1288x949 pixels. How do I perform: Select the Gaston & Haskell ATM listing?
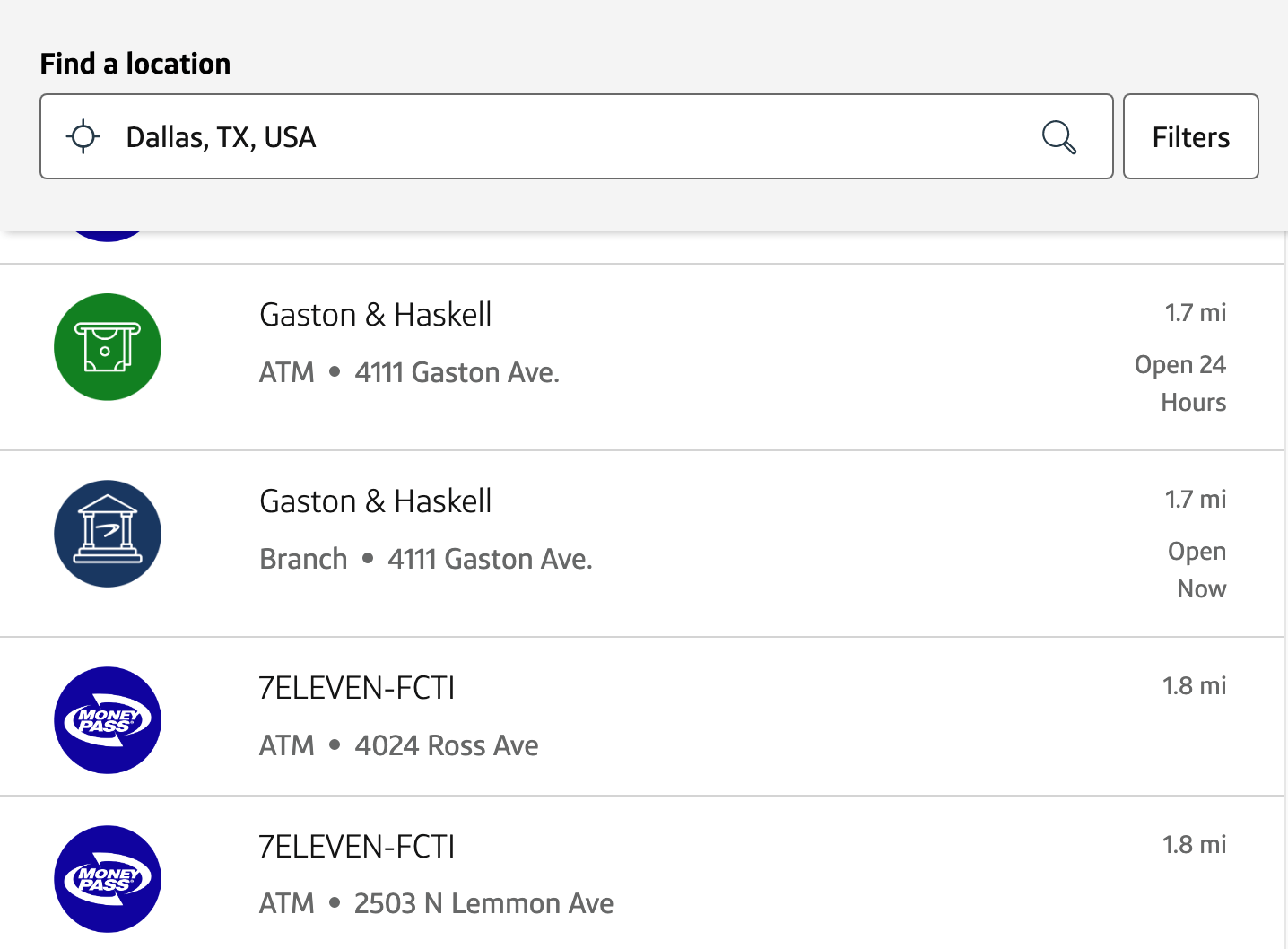coord(375,315)
